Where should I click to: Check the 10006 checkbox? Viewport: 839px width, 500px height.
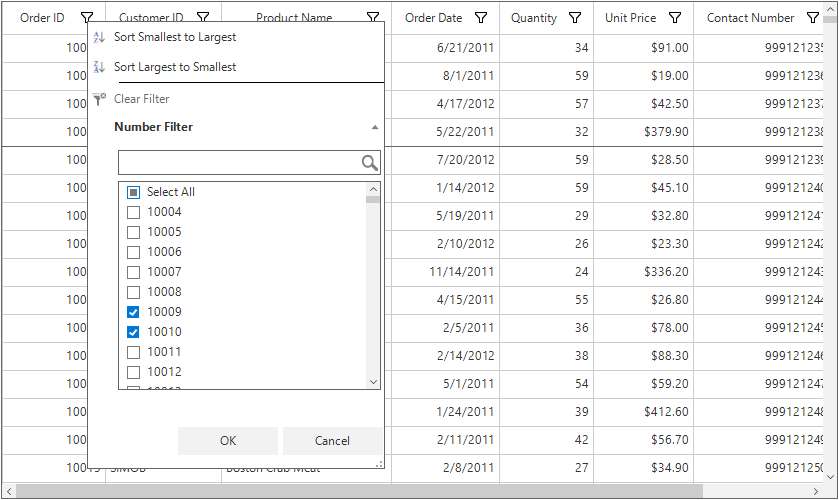[133, 252]
